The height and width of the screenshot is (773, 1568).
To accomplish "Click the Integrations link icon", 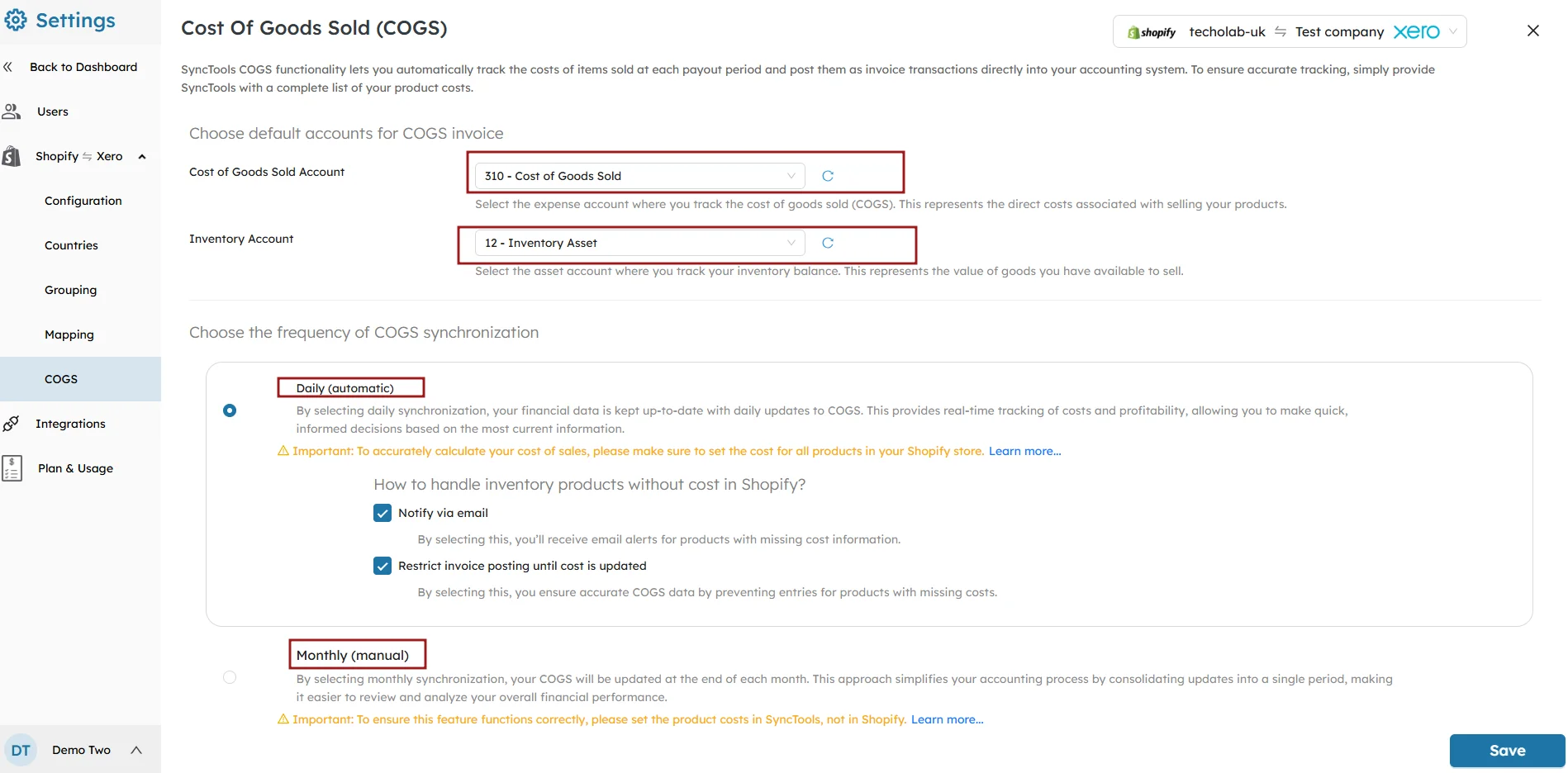I will pos(12,423).
